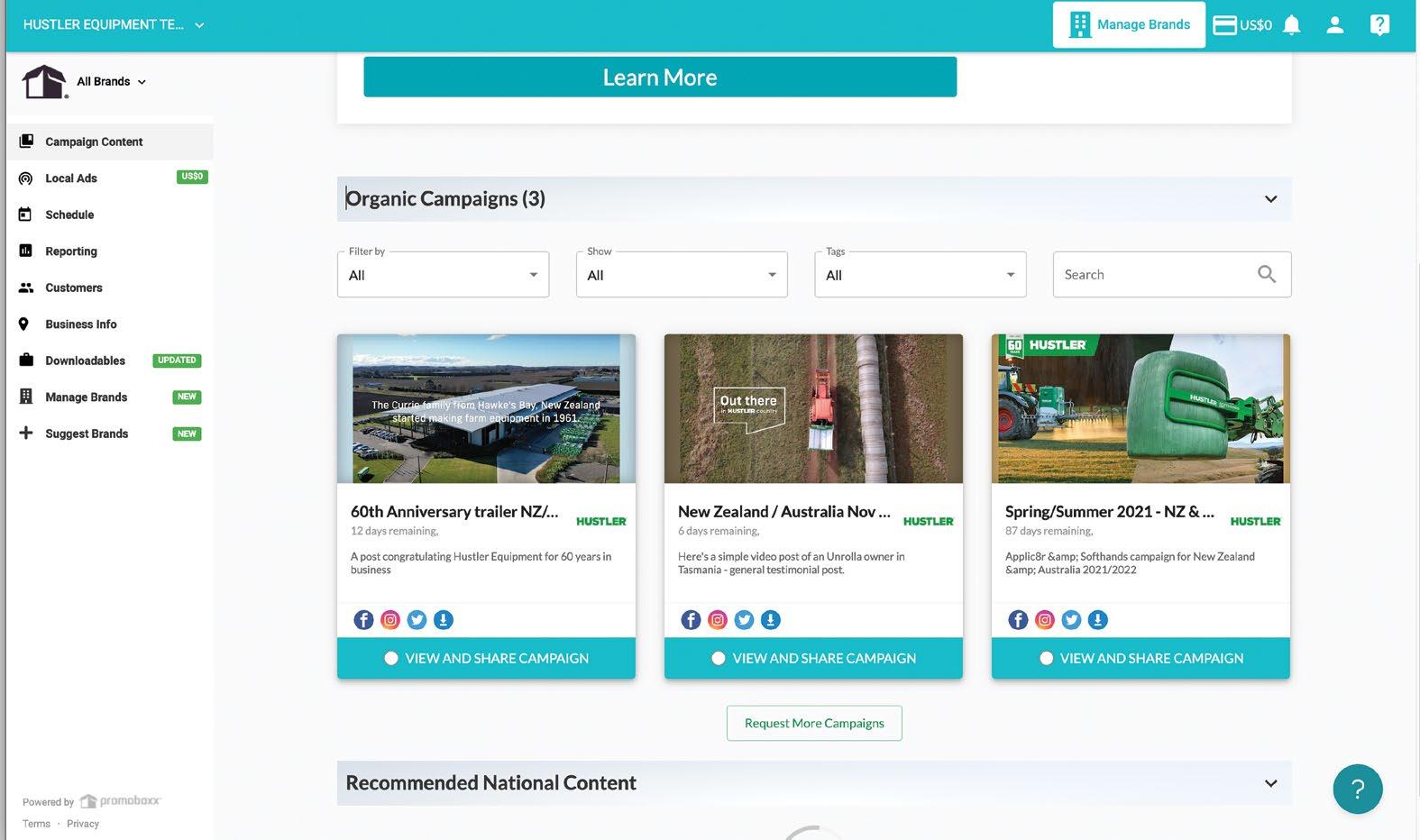Open the notifications bell
Viewport: 1420px width, 840px height.
click(1292, 25)
